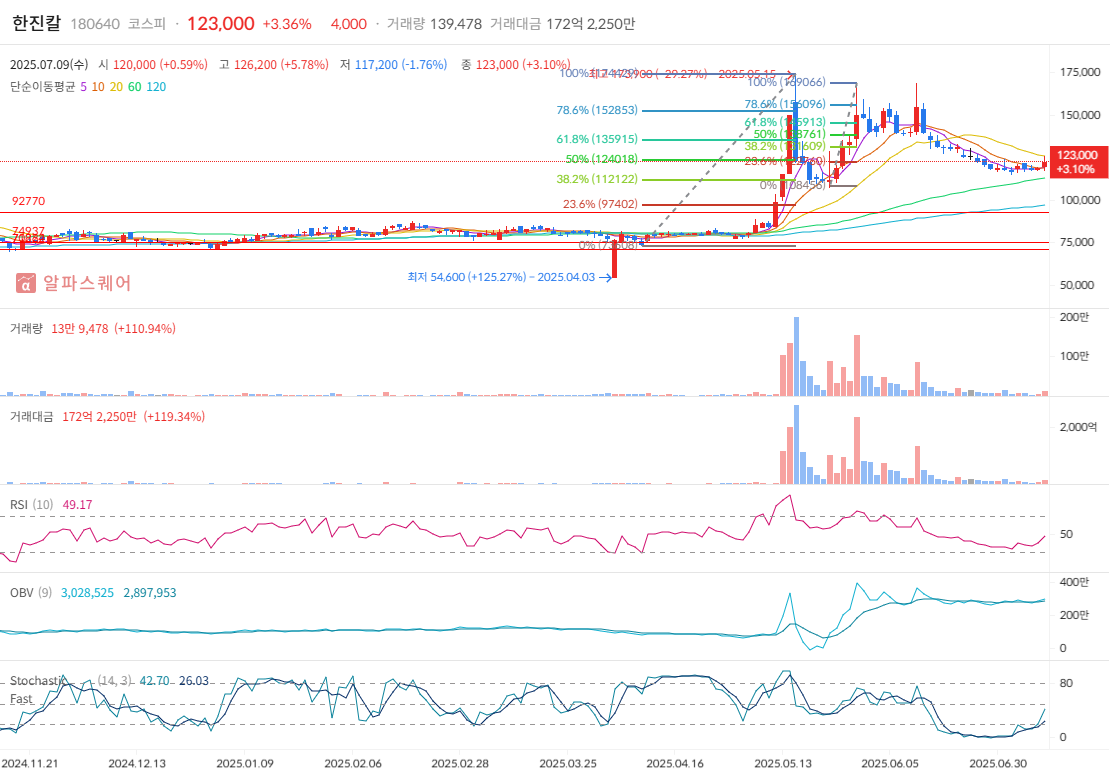Click the date label 2025.05.13
The height and width of the screenshot is (778, 1110).
(783, 764)
